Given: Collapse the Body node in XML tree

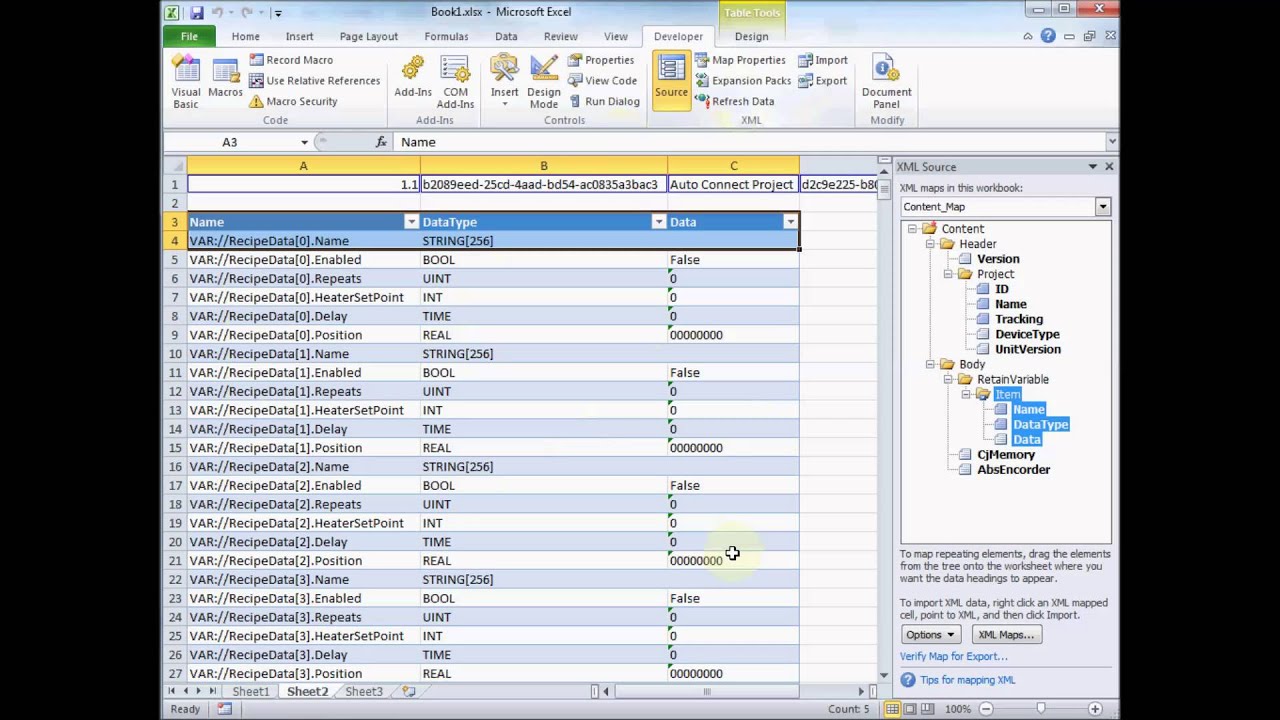Looking at the screenshot, I should [930, 364].
